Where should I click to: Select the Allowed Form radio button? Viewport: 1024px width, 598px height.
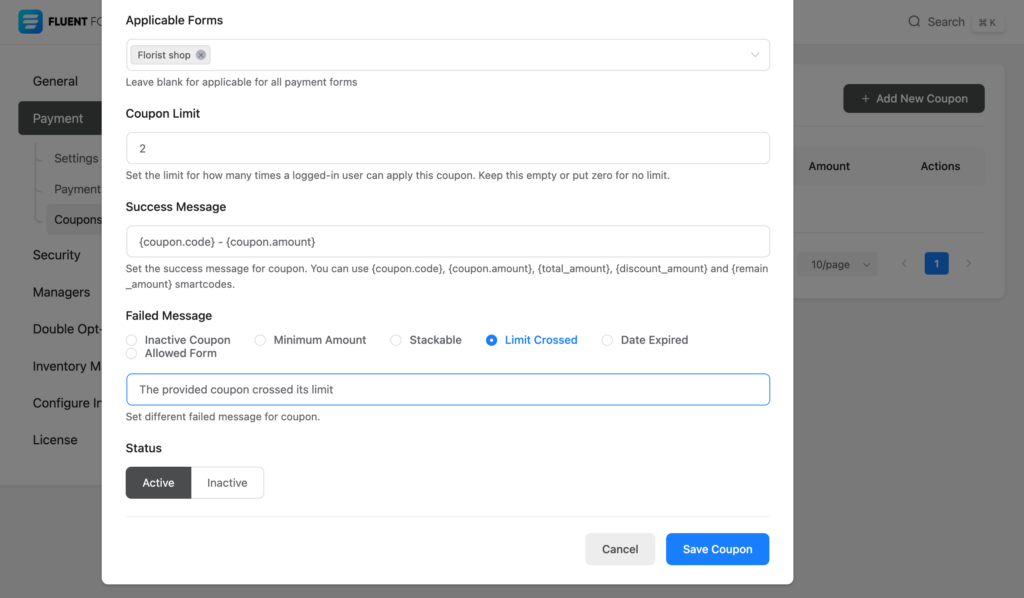click(131, 353)
